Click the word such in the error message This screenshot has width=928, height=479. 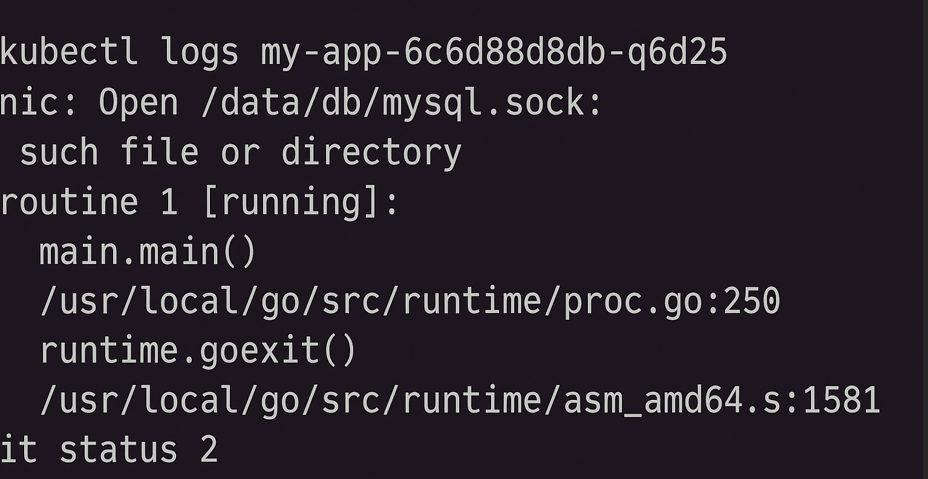tap(59, 152)
